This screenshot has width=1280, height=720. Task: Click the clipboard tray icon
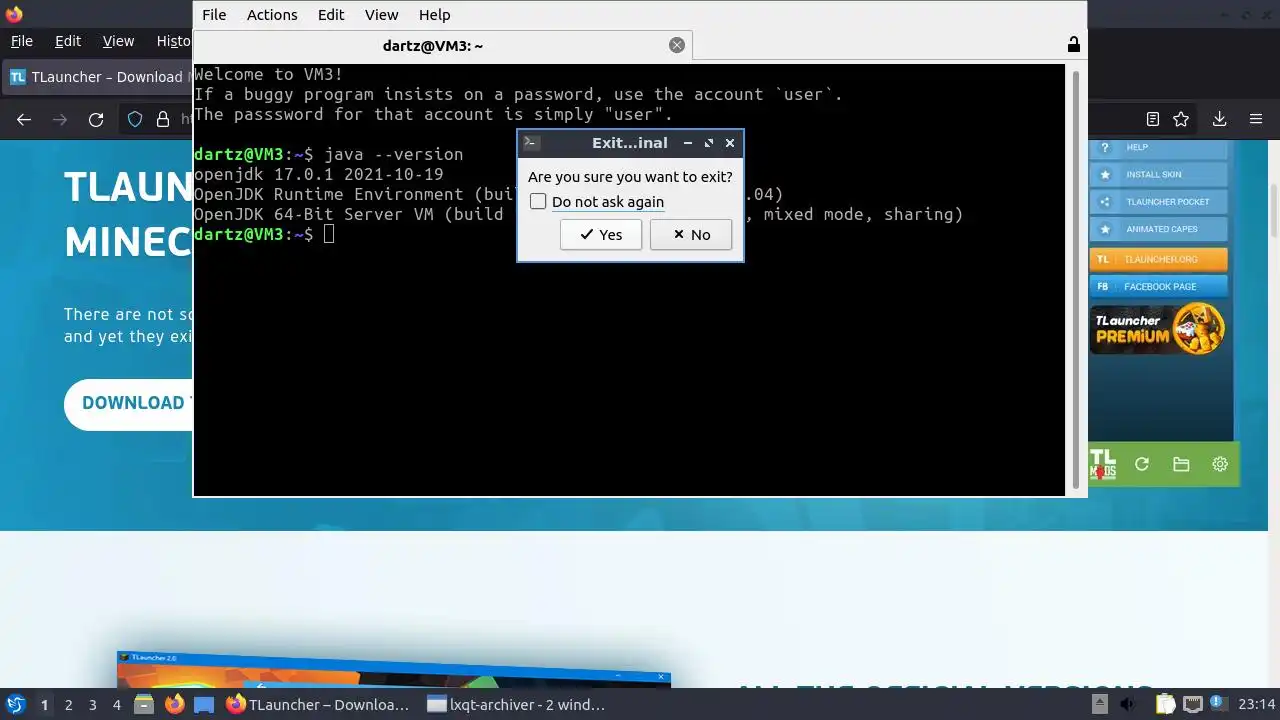(1164, 705)
